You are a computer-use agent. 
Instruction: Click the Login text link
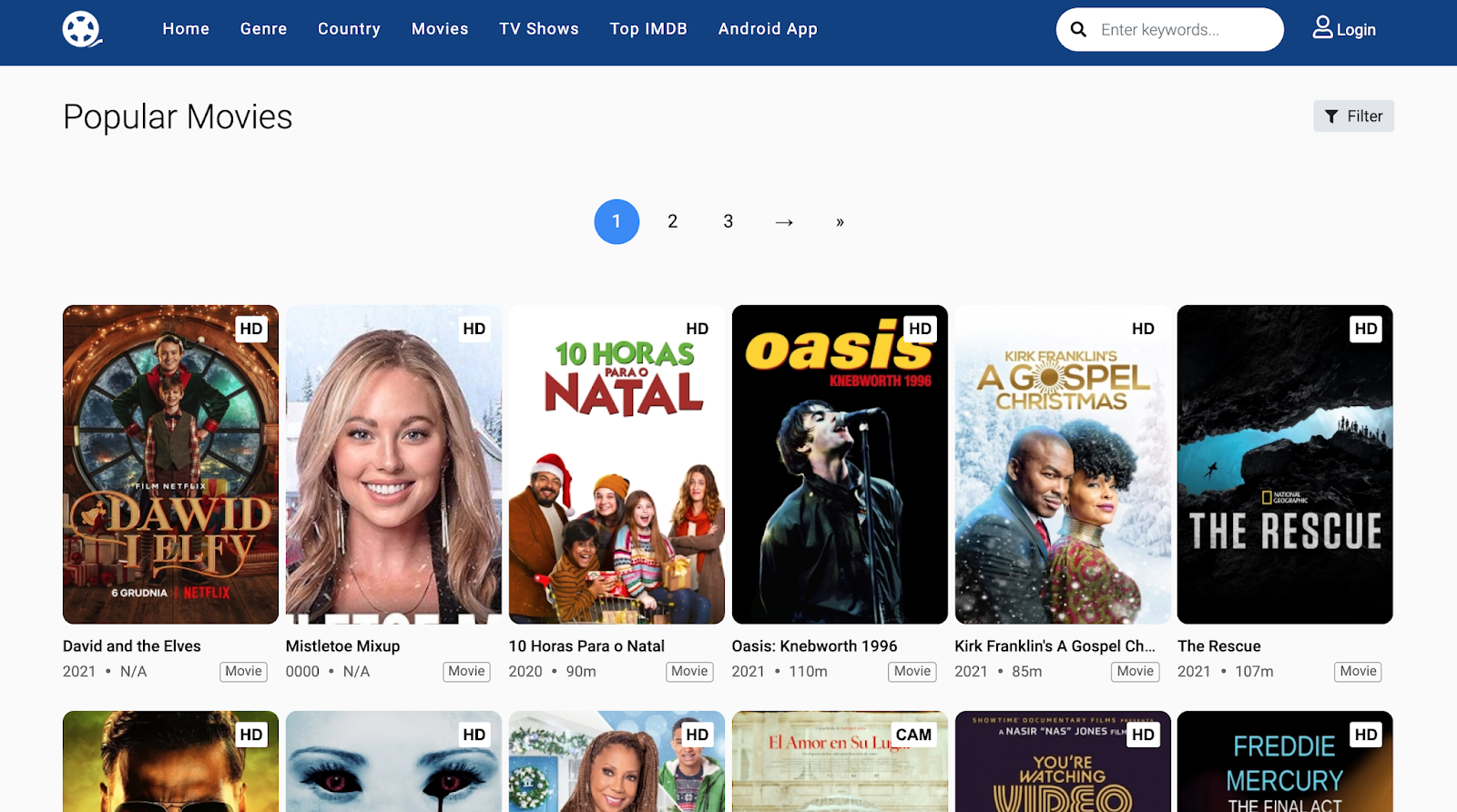pyautogui.click(x=1356, y=30)
